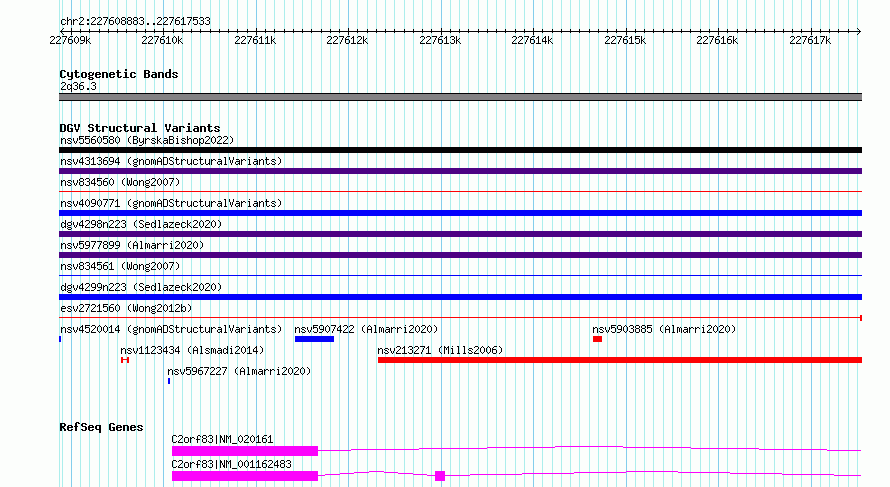Click the blue nsv4090771 variant bar
890x487 pixels.
(460, 213)
